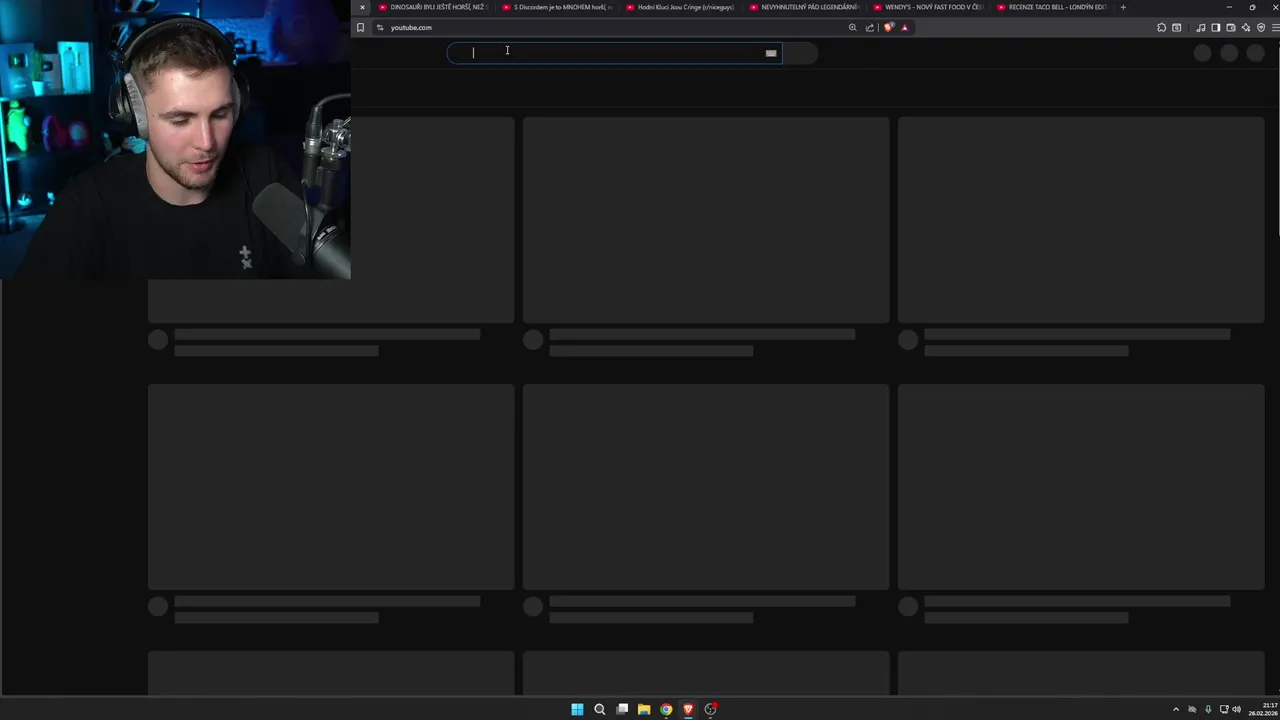Switch to the WENDY'S – NOVÝ FAST FOOD tab
The height and width of the screenshot is (720, 1280).
click(928, 7)
